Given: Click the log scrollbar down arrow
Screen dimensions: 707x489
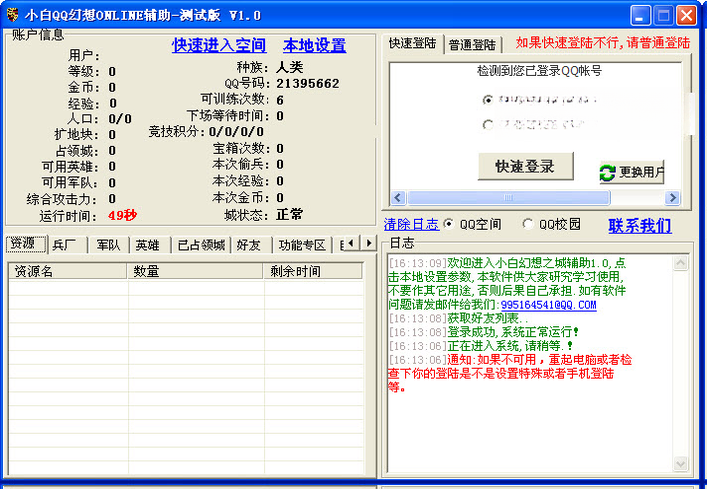Looking at the screenshot, I should 680,463.
